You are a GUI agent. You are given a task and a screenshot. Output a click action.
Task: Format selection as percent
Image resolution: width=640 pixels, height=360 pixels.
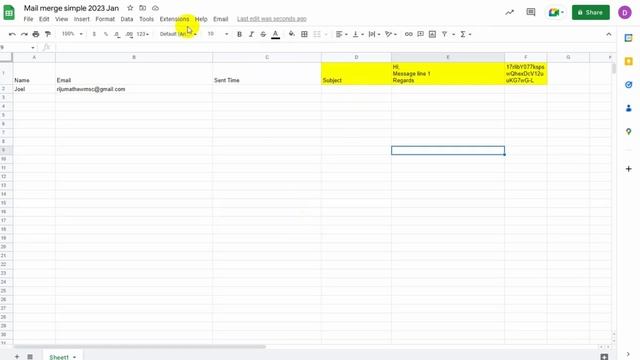pos(106,34)
